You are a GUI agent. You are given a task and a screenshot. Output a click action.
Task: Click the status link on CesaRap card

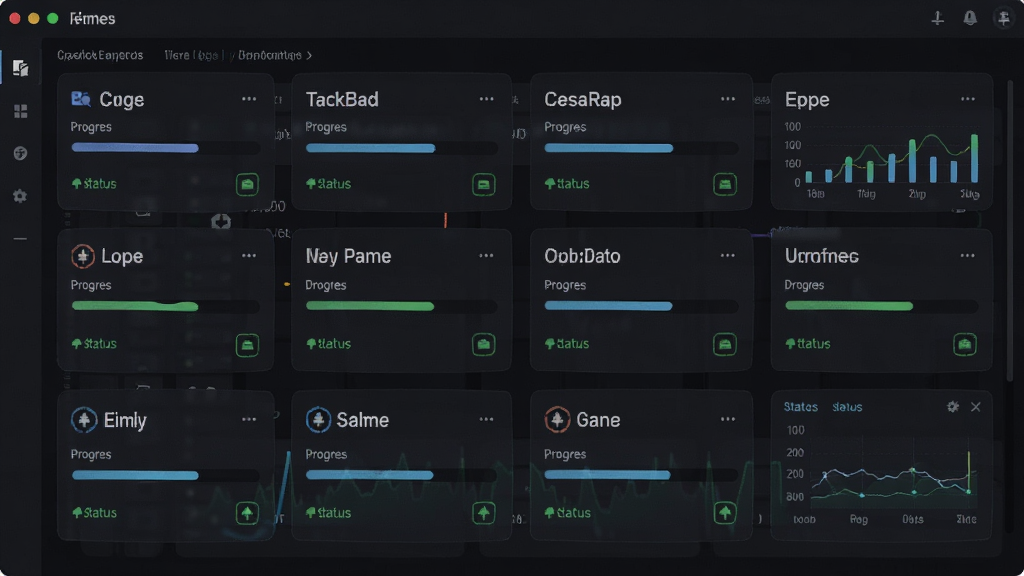coord(567,184)
